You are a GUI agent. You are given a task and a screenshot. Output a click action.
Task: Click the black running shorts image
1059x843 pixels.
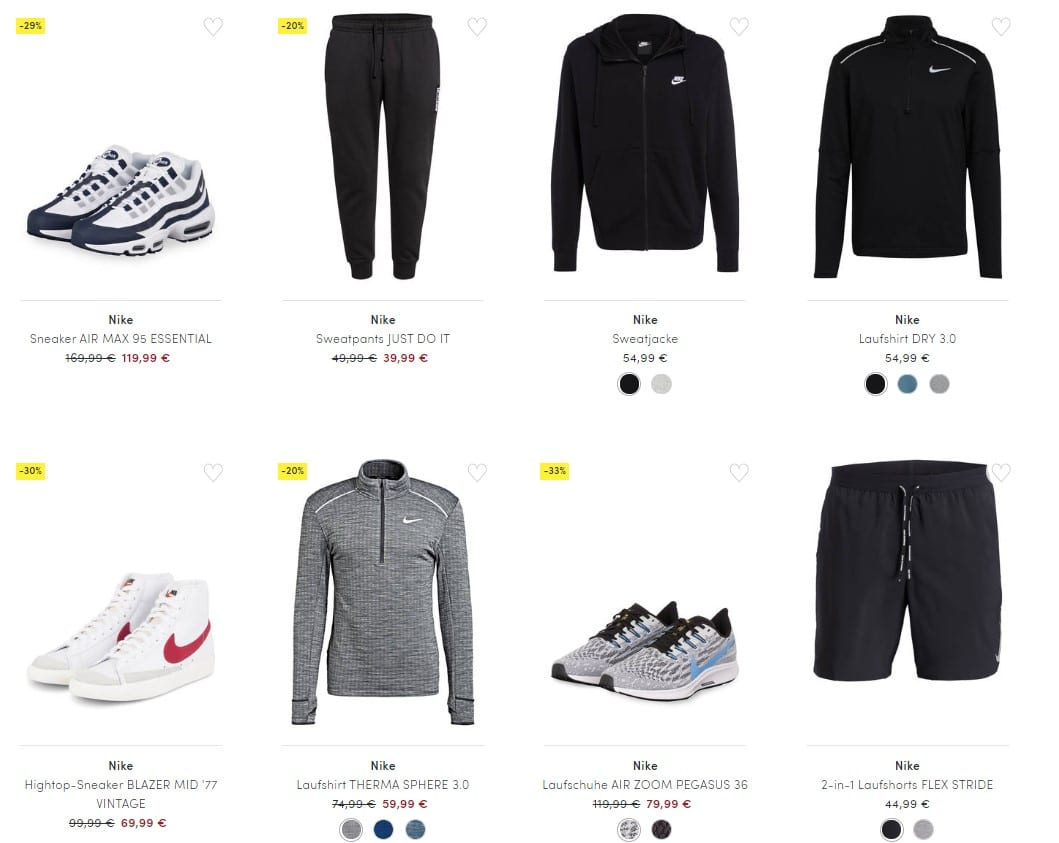pyautogui.click(x=907, y=571)
